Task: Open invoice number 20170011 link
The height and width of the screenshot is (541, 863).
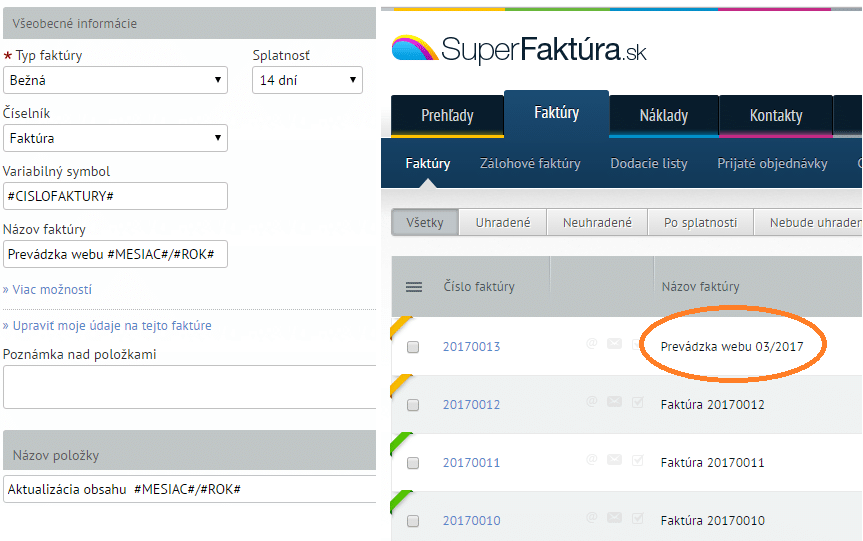Action: (472, 462)
